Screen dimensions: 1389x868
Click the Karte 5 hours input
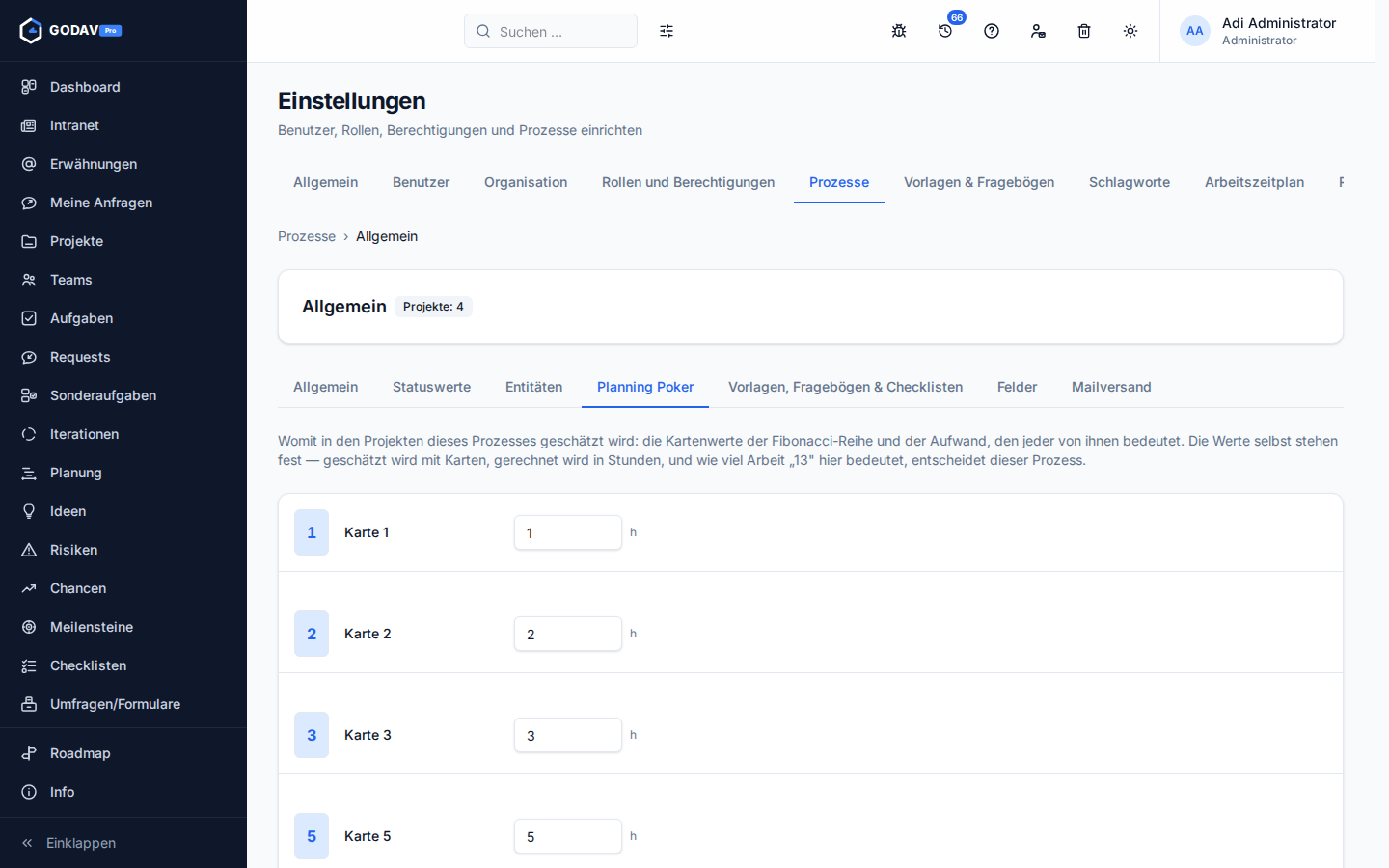tap(568, 836)
